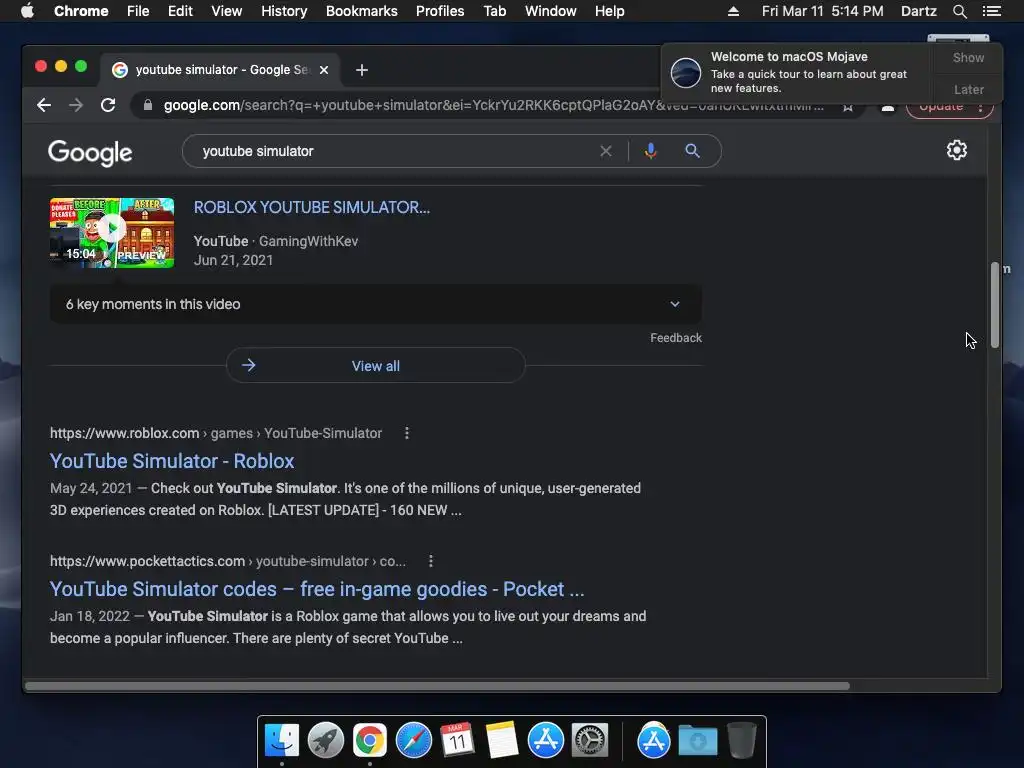Open the App Store beside the Notes icon
This screenshot has width=1024, height=768.
tap(545, 741)
